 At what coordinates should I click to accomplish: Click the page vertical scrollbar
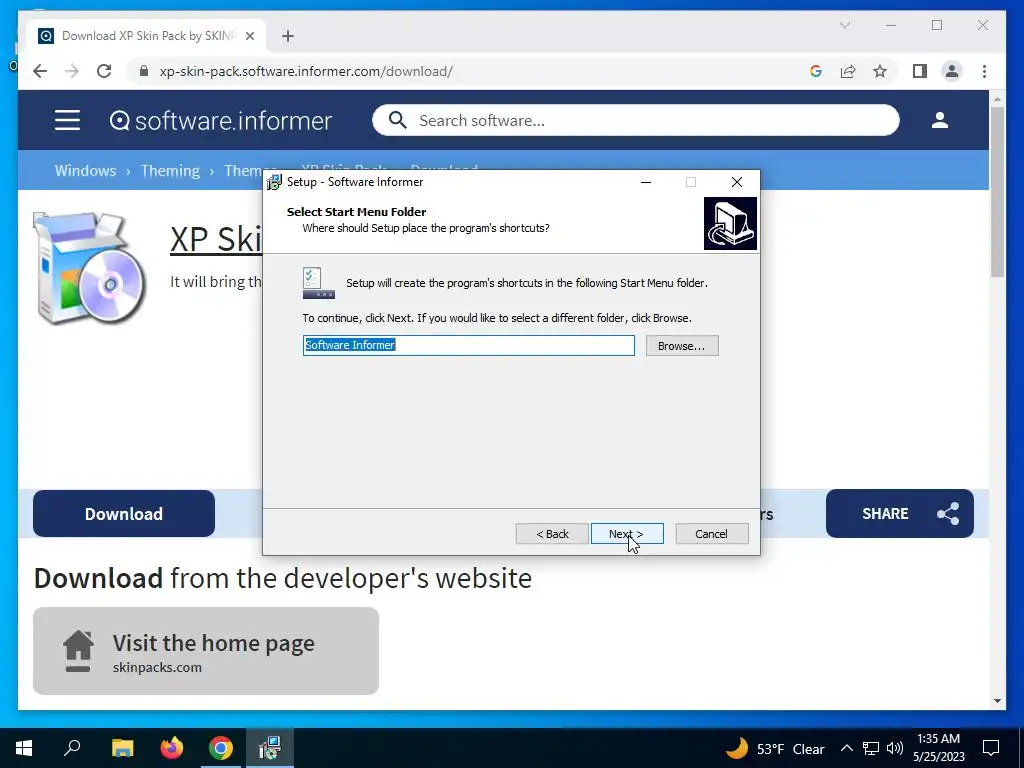click(x=997, y=193)
